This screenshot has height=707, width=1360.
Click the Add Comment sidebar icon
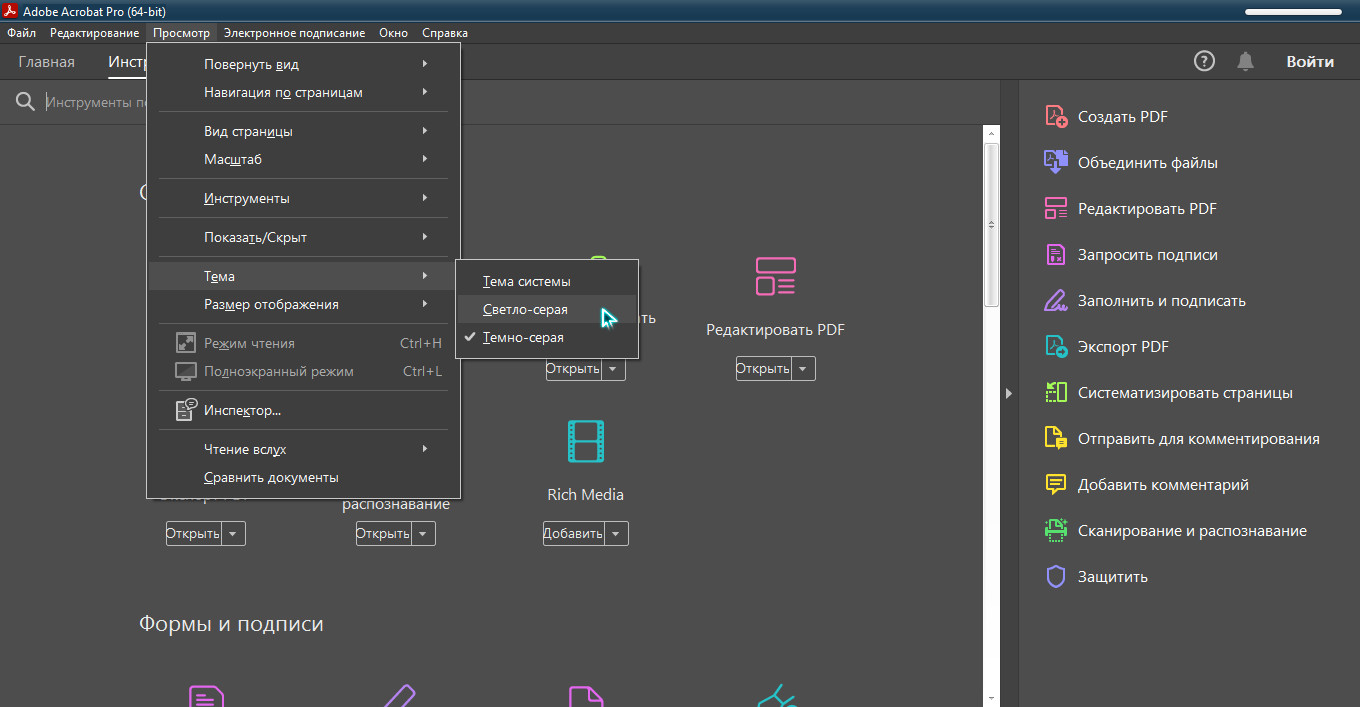pyautogui.click(x=1056, y=485)
